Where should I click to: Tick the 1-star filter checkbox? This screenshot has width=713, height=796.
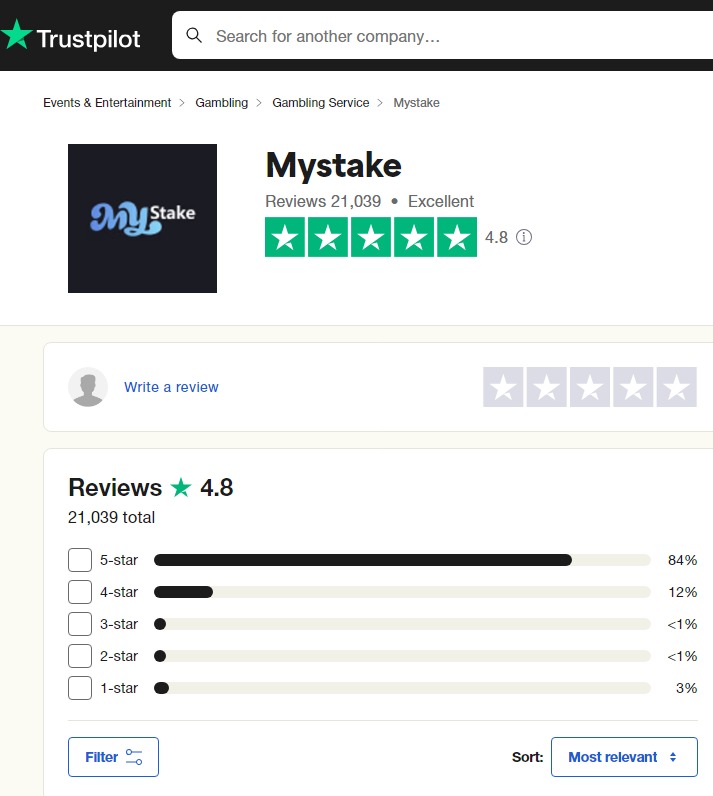[80, 688]
